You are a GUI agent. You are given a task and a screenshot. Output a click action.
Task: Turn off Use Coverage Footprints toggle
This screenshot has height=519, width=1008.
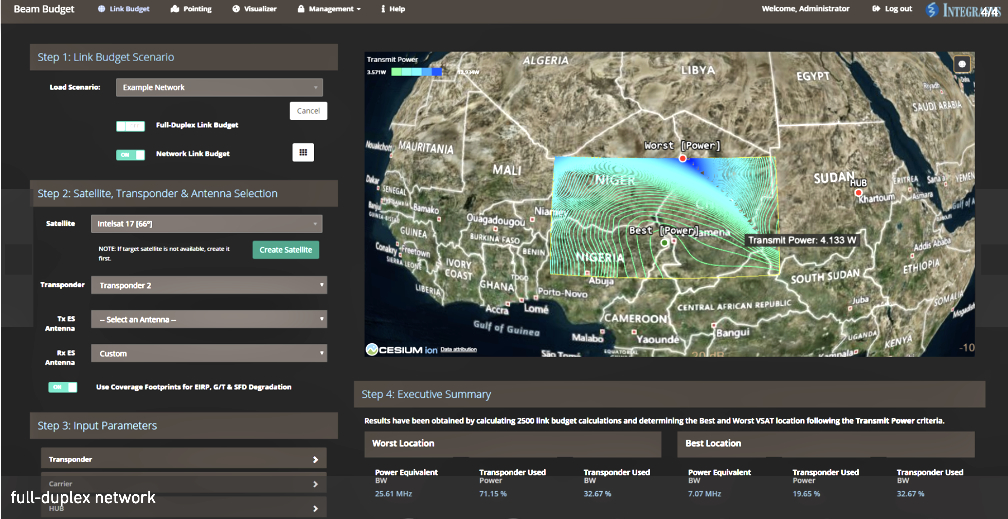[x=62, y=387]
